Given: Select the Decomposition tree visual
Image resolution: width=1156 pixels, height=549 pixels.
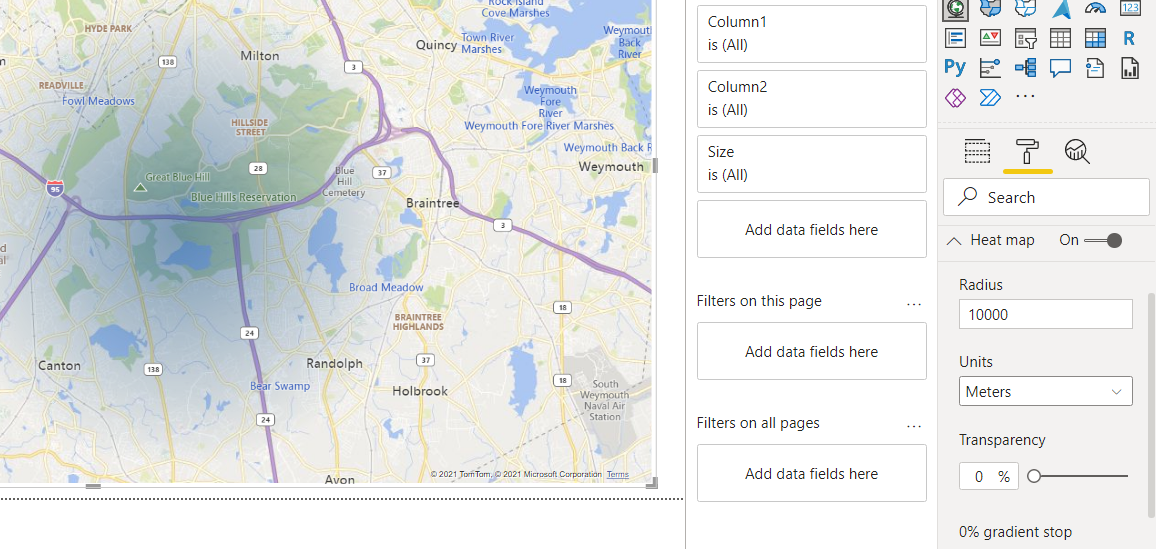Looking at the screenshot, I should tap(1026, 69).
